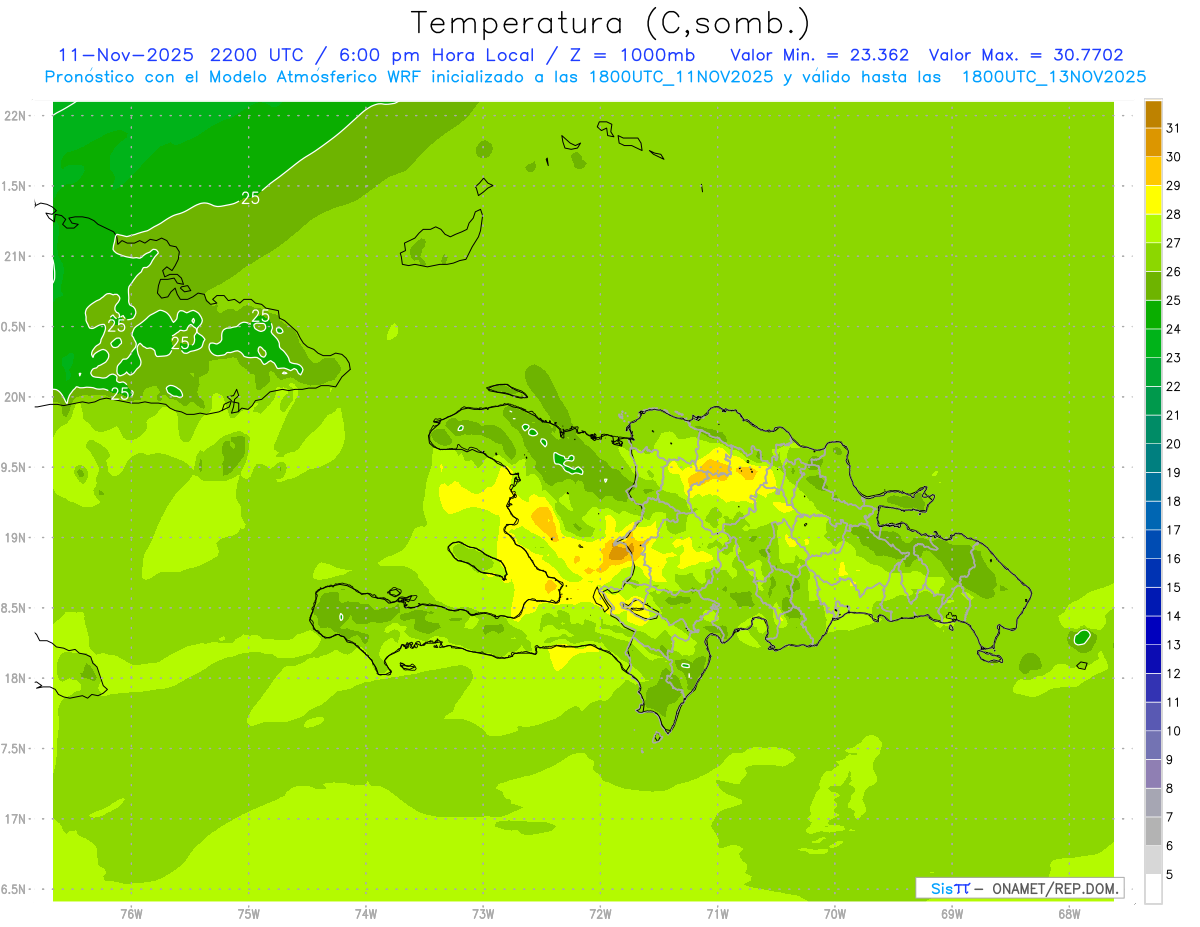Click the '1800UTC_13NOV2025' valid-until text
The width and height of the screenshot is (1200, 927).
(x=1053, y=76)
